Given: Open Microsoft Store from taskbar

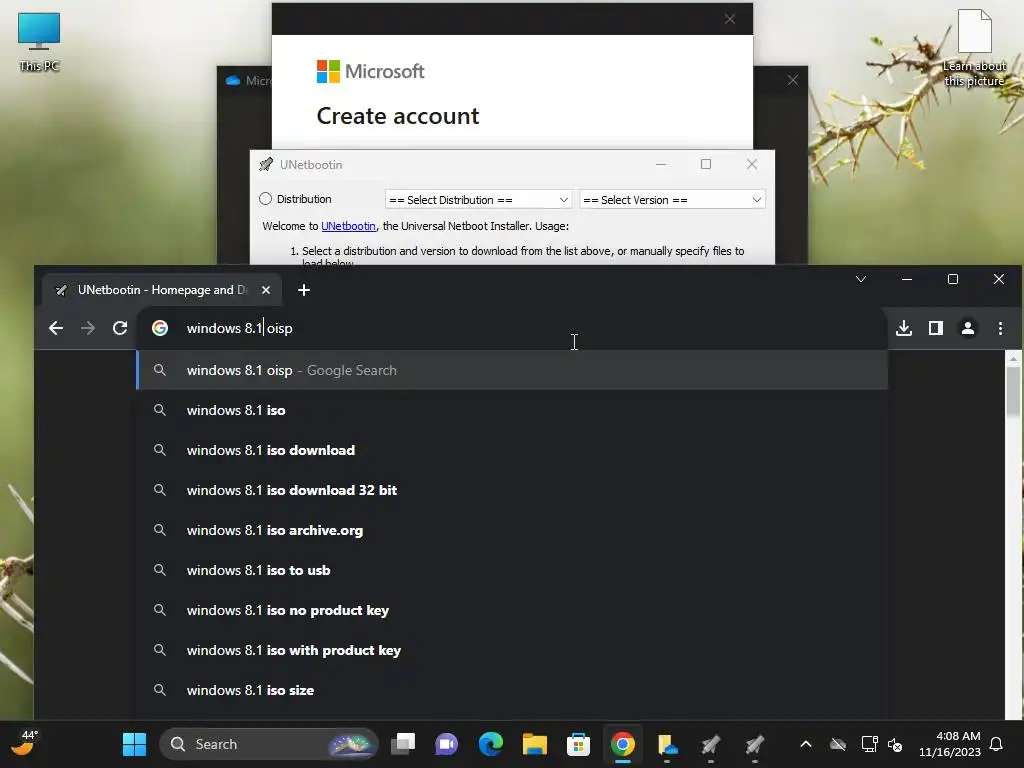Looking at the screenshot, I should point(578,744).
